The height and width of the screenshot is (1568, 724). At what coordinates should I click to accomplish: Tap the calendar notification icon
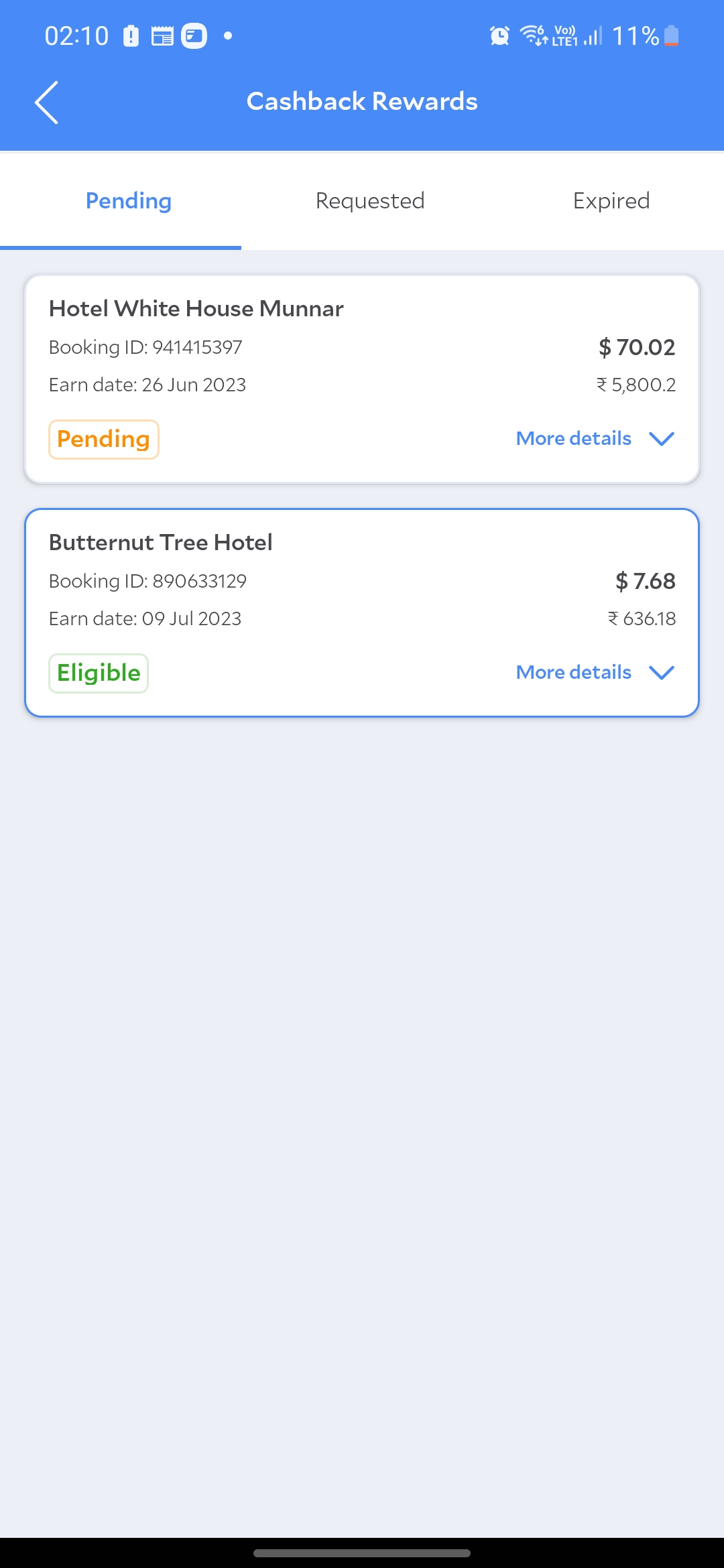162,36
